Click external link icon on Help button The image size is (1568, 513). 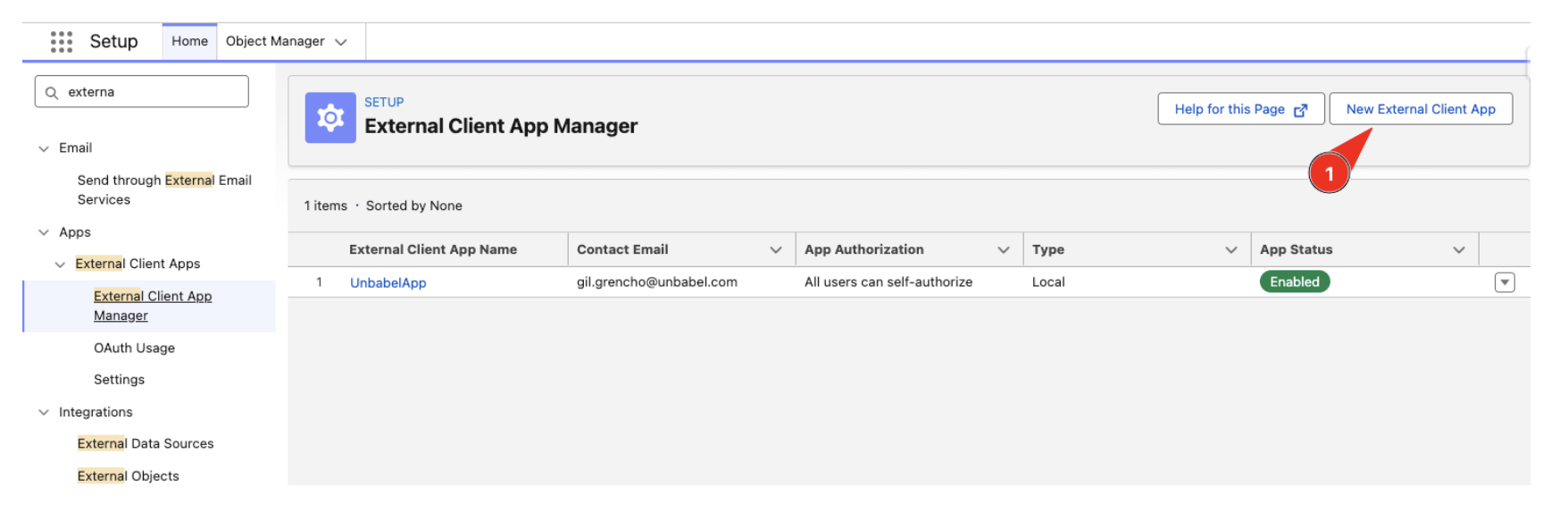pyautogui.click(x=1300, y=110)
